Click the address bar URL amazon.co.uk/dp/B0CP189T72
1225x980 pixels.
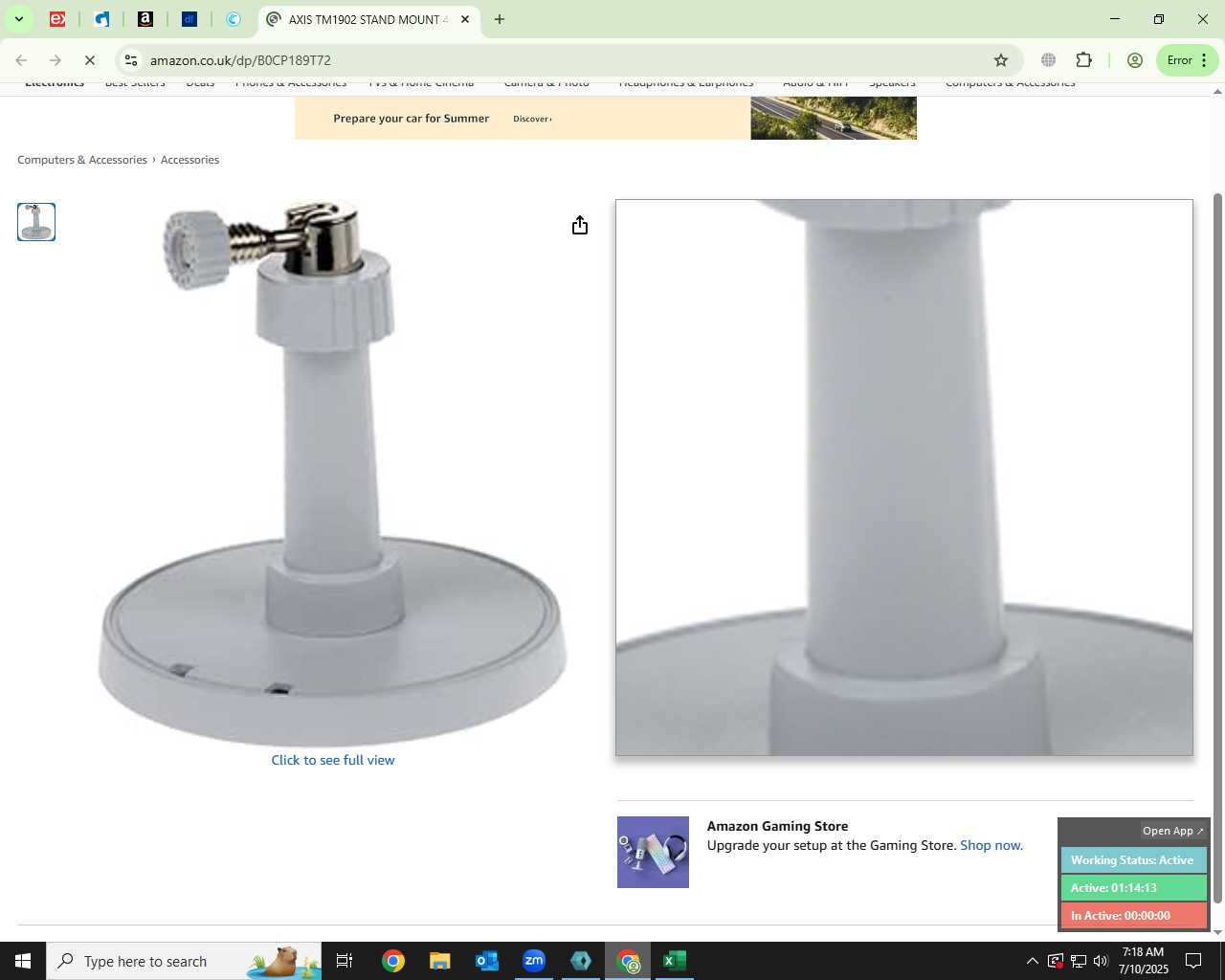(240, 60)
